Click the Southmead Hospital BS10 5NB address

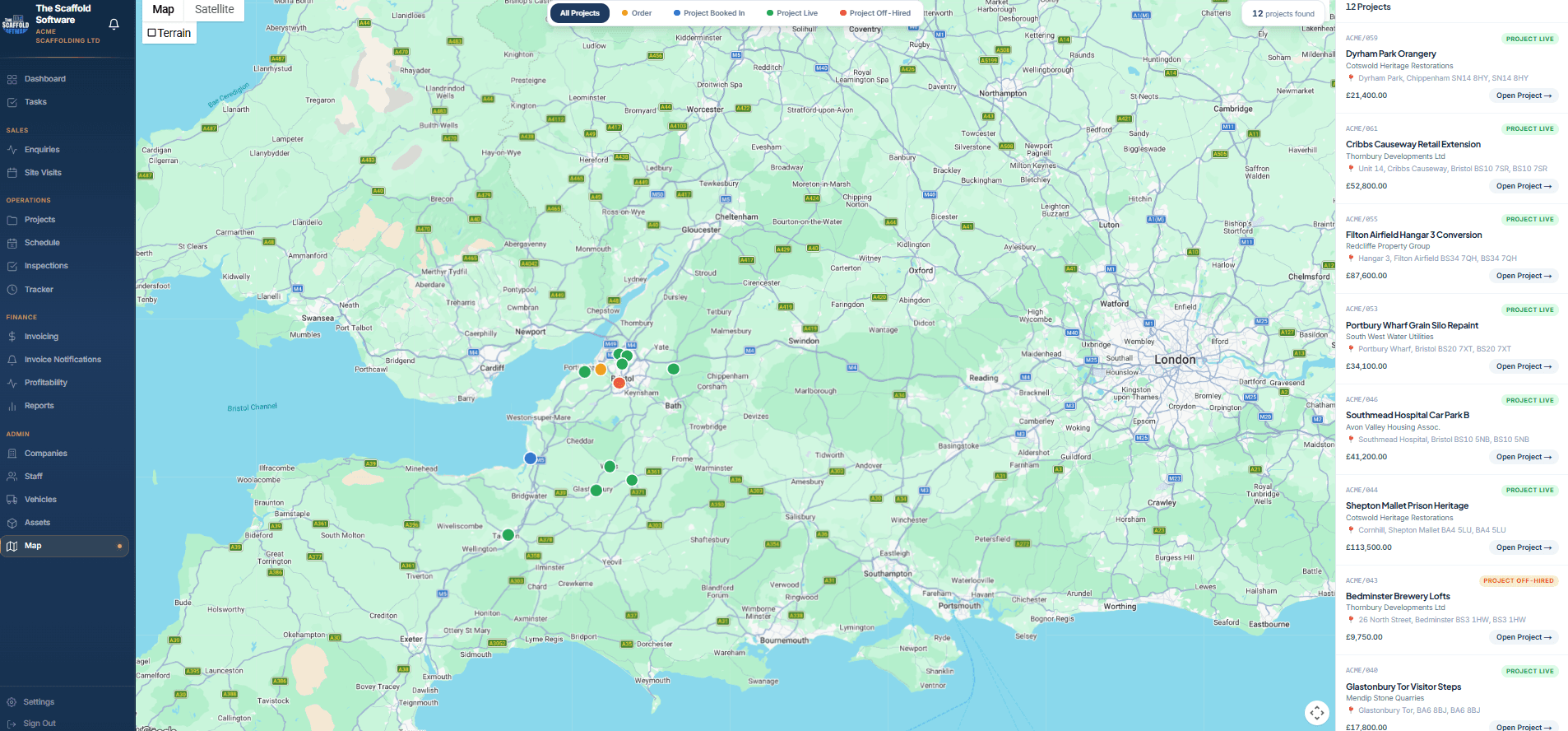(1444, 440)
